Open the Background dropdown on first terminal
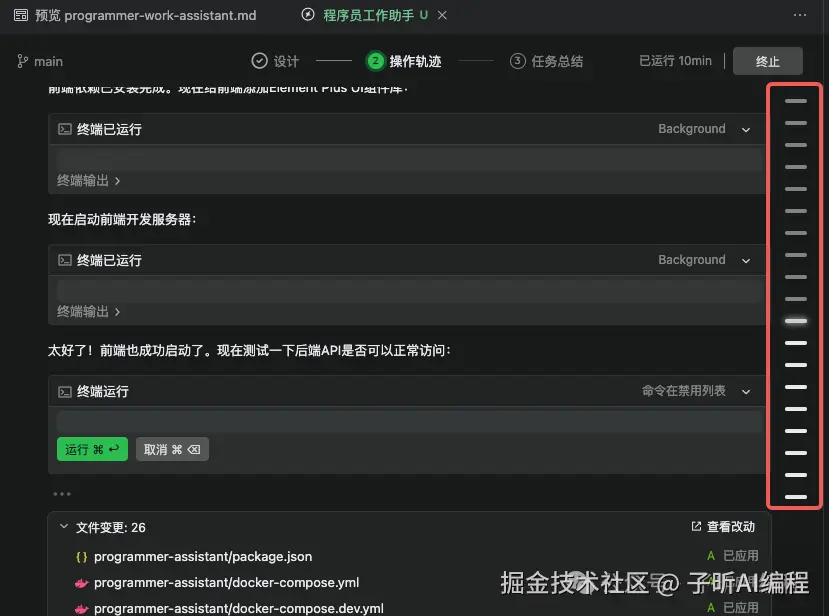 pos(746,128)
